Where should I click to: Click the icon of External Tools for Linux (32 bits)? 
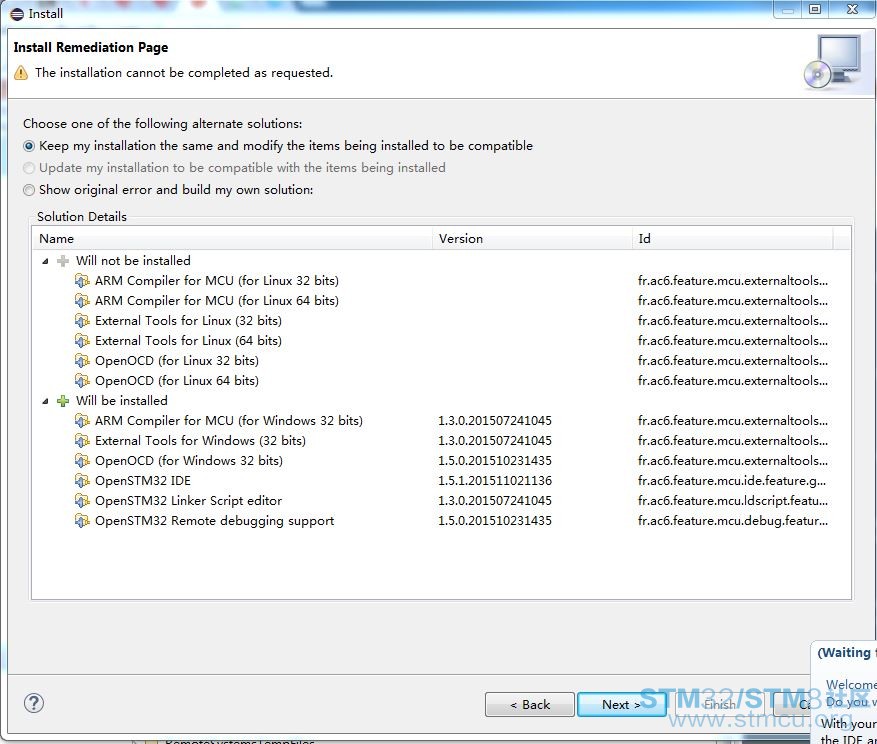(x=82, y=321)
